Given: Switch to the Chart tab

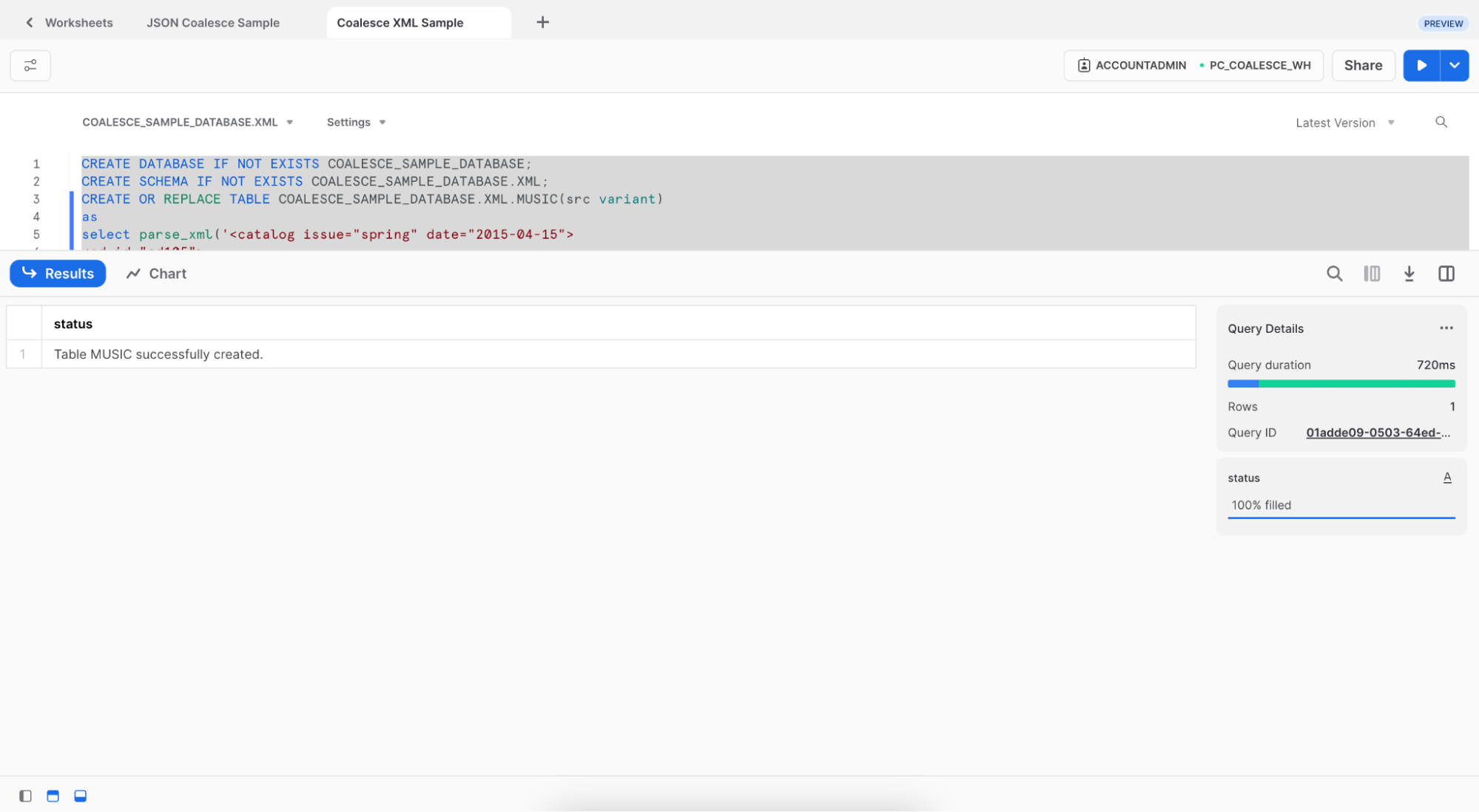Looking at the screenshot, I should (x=156, y=274).
